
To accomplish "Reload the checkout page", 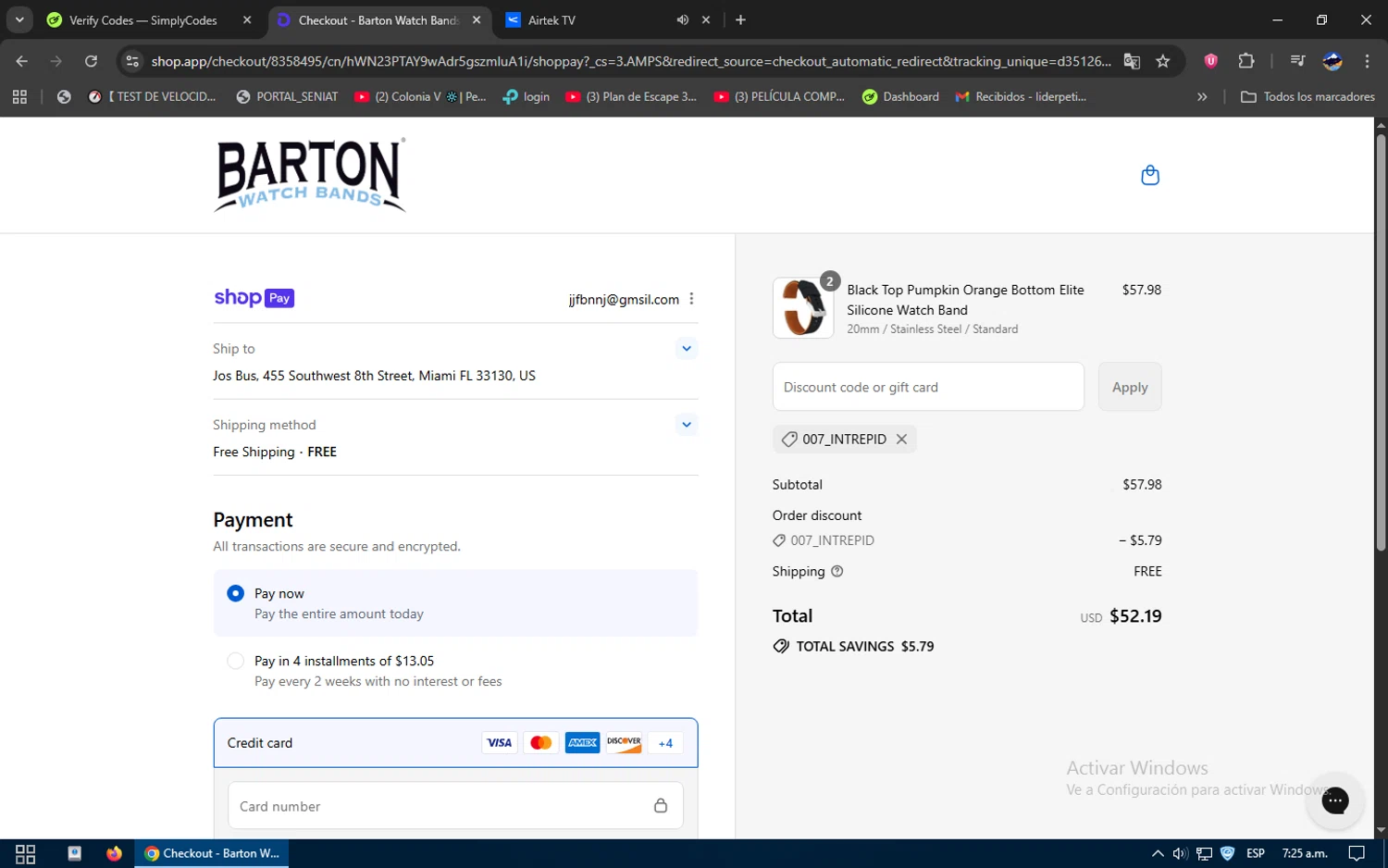I will click(91, 61).
